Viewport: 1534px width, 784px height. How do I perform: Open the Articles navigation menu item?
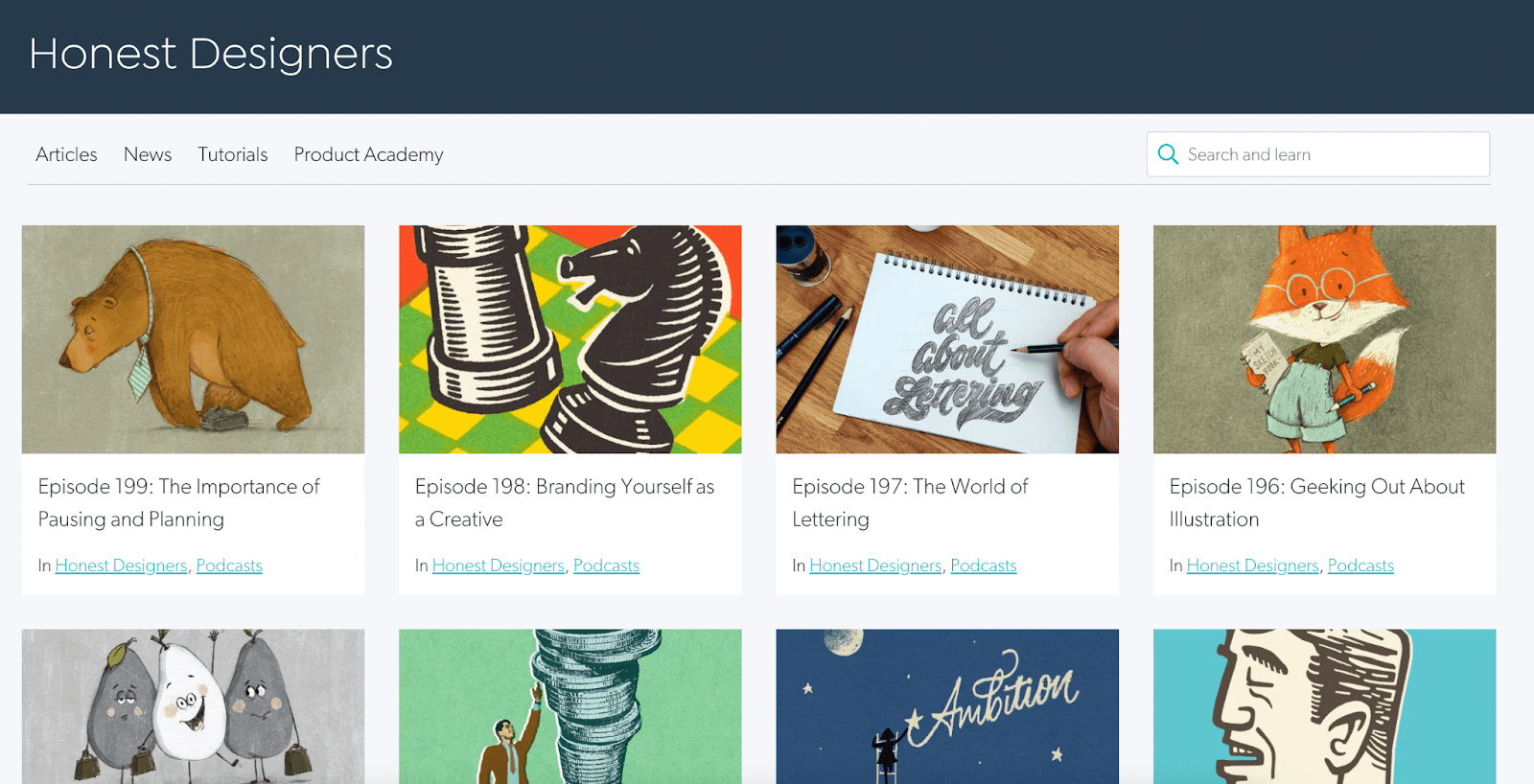65,154
